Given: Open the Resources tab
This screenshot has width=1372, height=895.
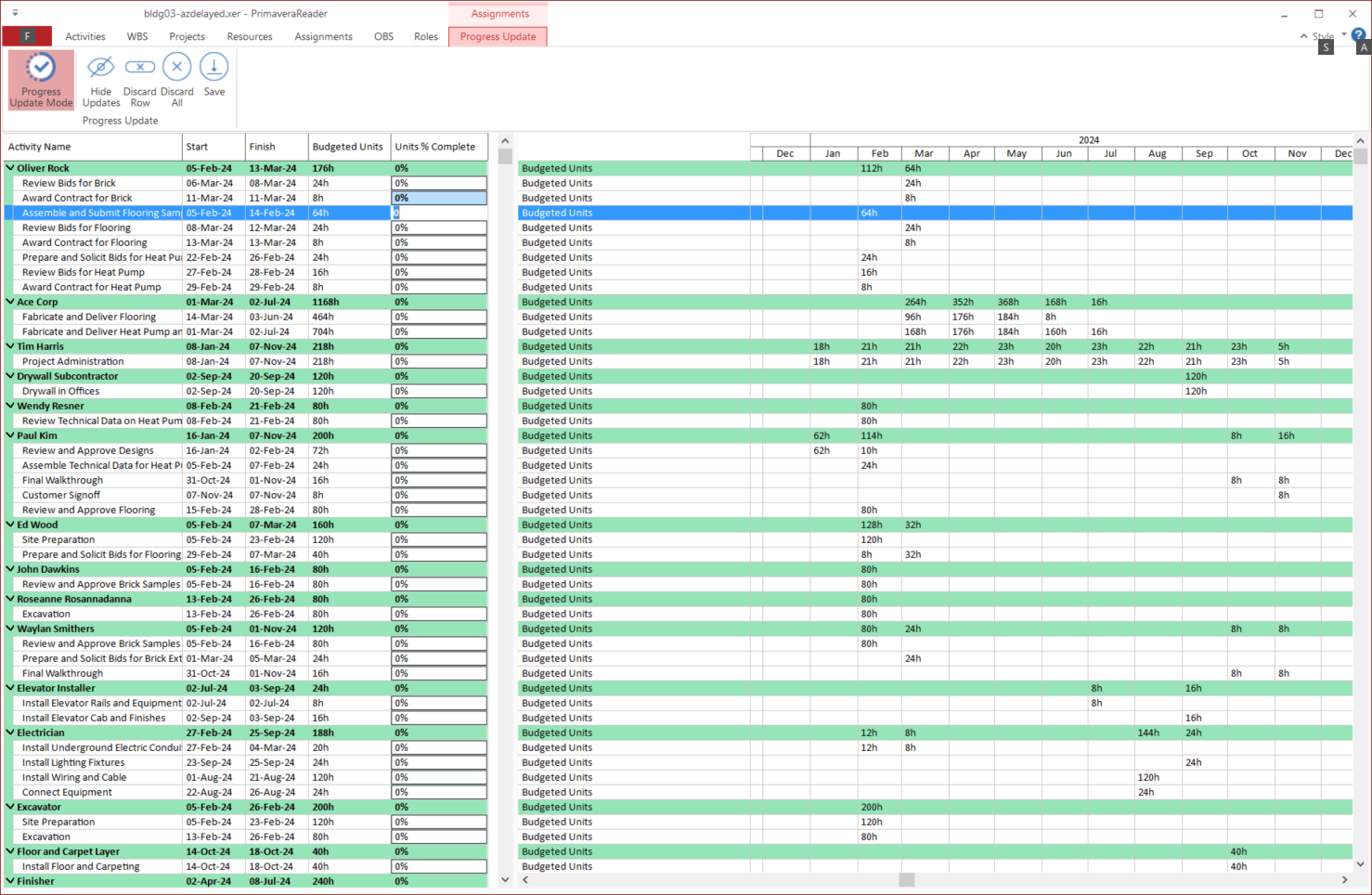Looking at the screenshot, I should click(249, 36).
